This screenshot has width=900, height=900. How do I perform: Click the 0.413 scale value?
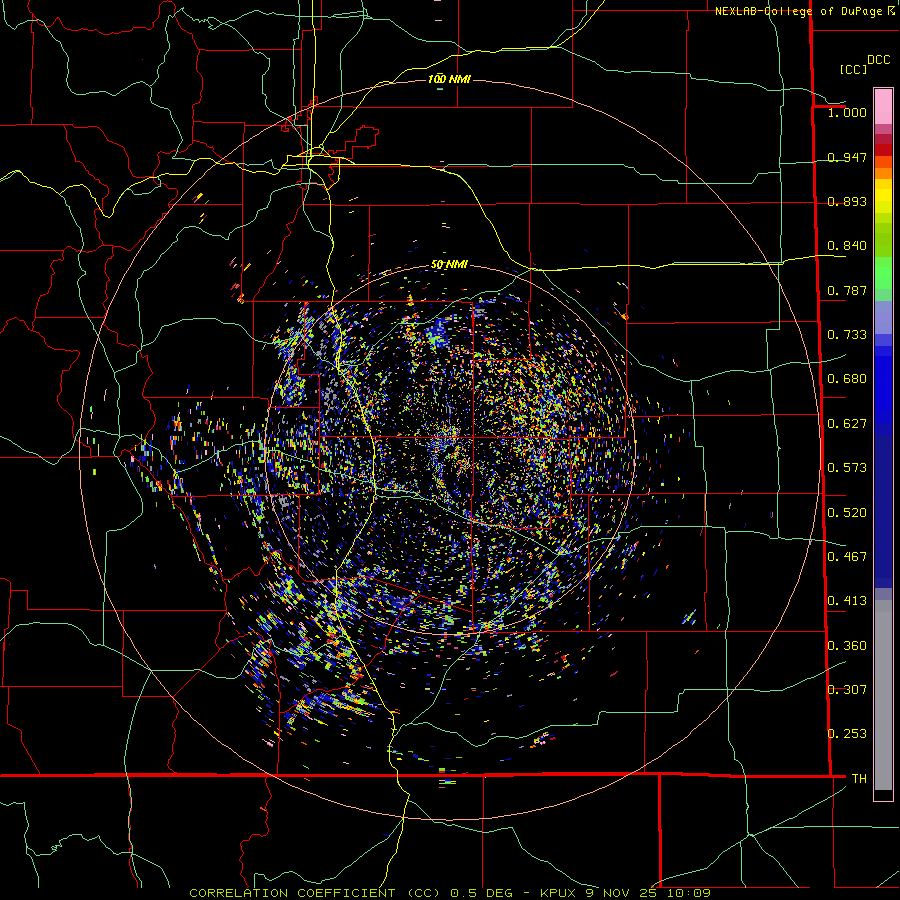click(847, 601)
